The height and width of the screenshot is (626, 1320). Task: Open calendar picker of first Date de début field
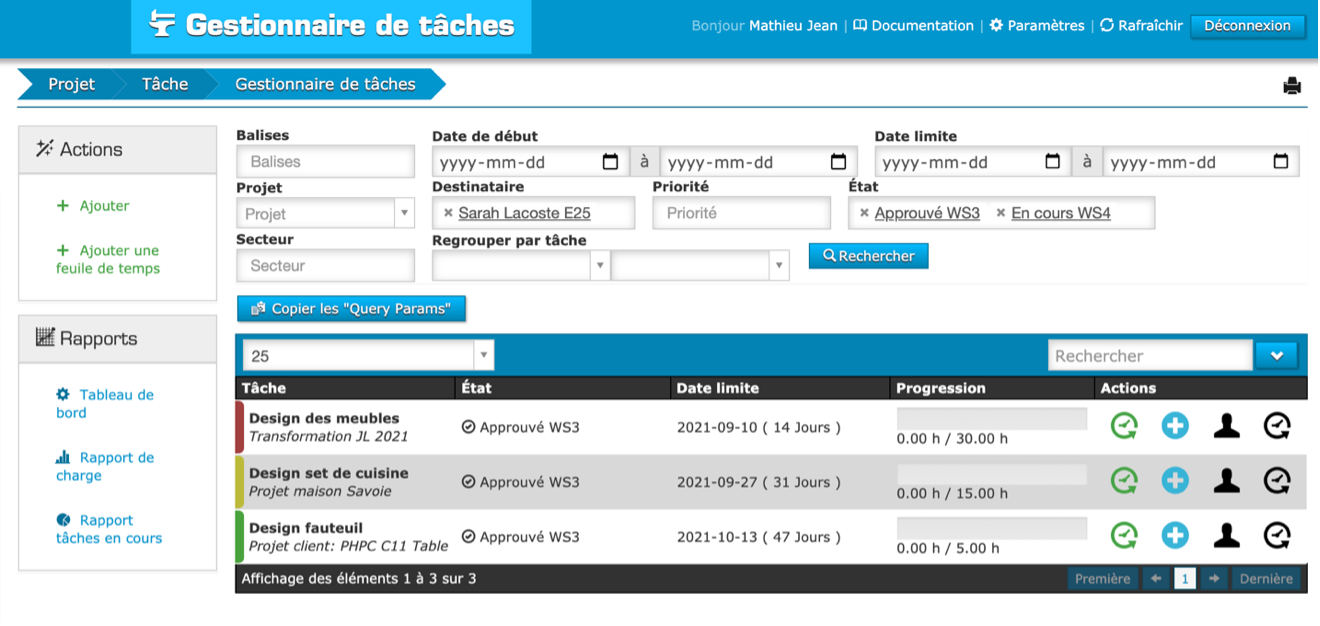pos(611,162)
